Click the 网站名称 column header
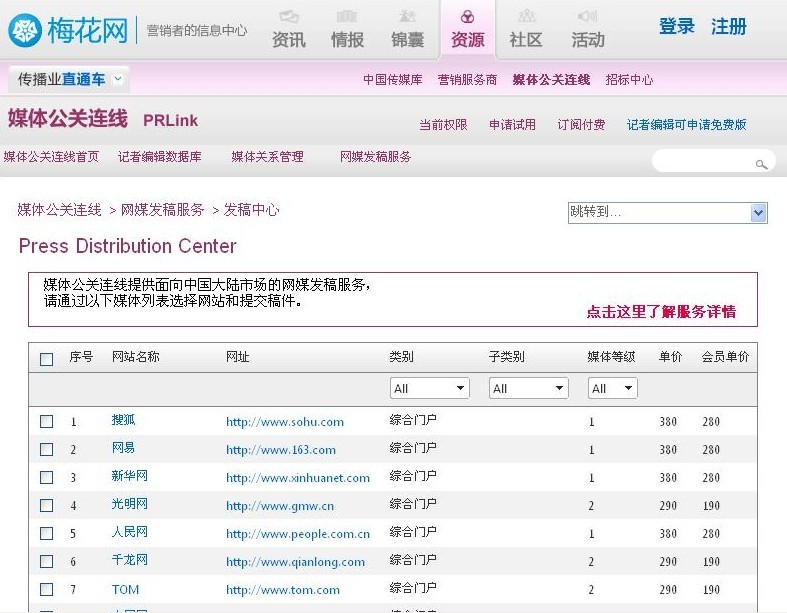Image resolution: width=787 pixels, height=613 pixels. 136,357
